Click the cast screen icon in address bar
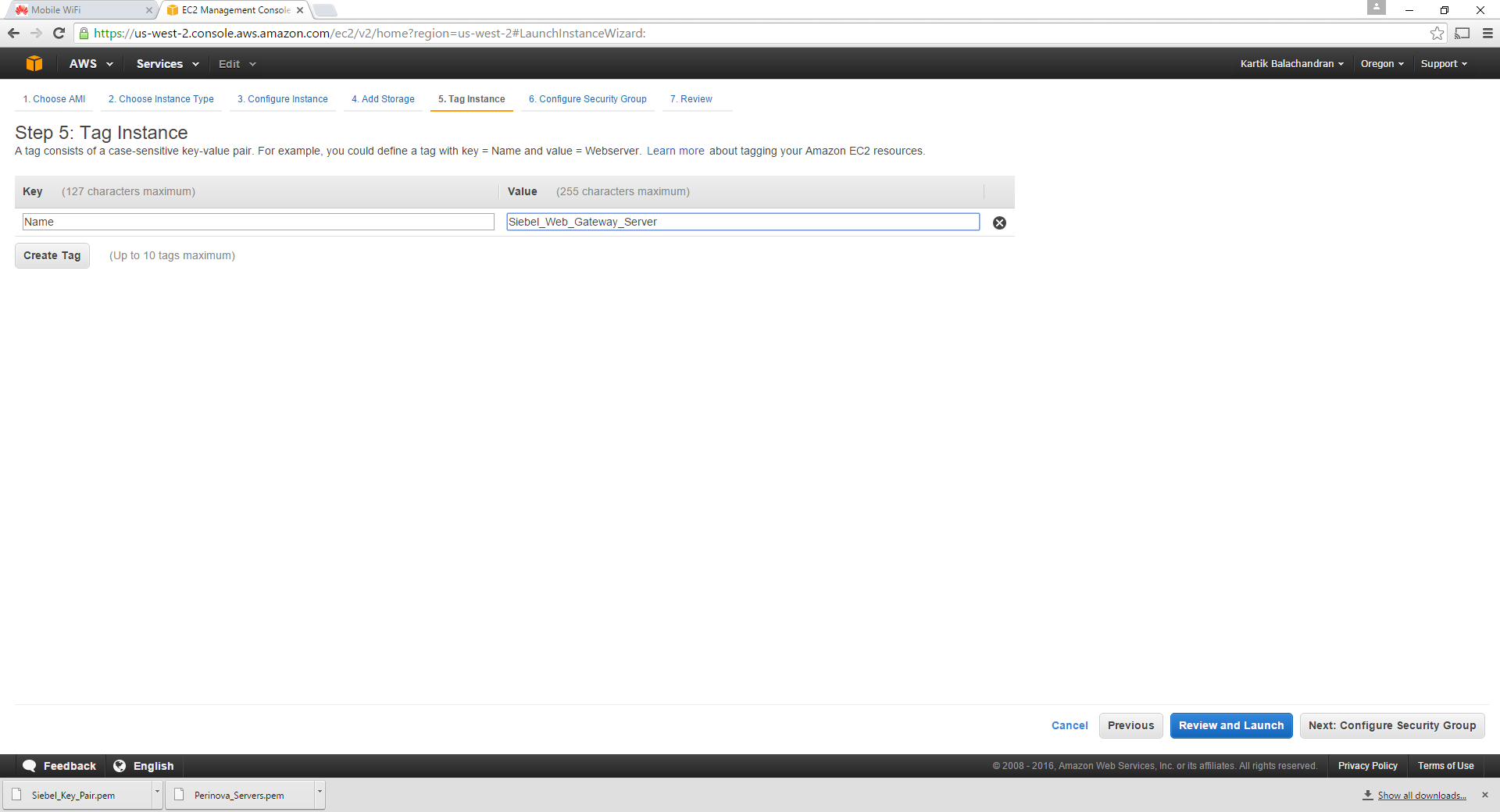Screen dimensions: 1500x812 point(1462,34)
